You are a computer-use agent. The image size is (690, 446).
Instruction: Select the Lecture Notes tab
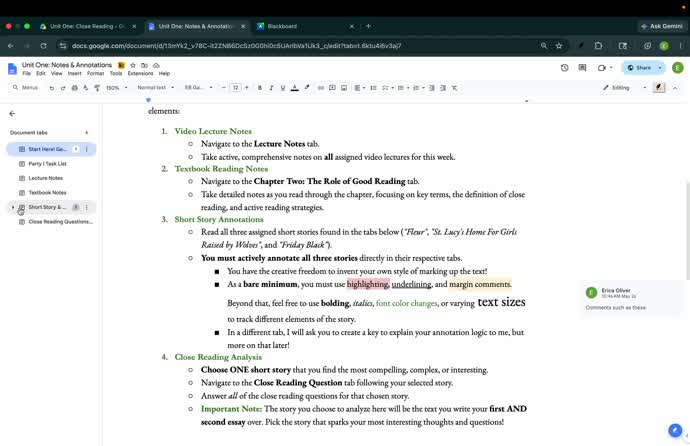tap(46, 178)
